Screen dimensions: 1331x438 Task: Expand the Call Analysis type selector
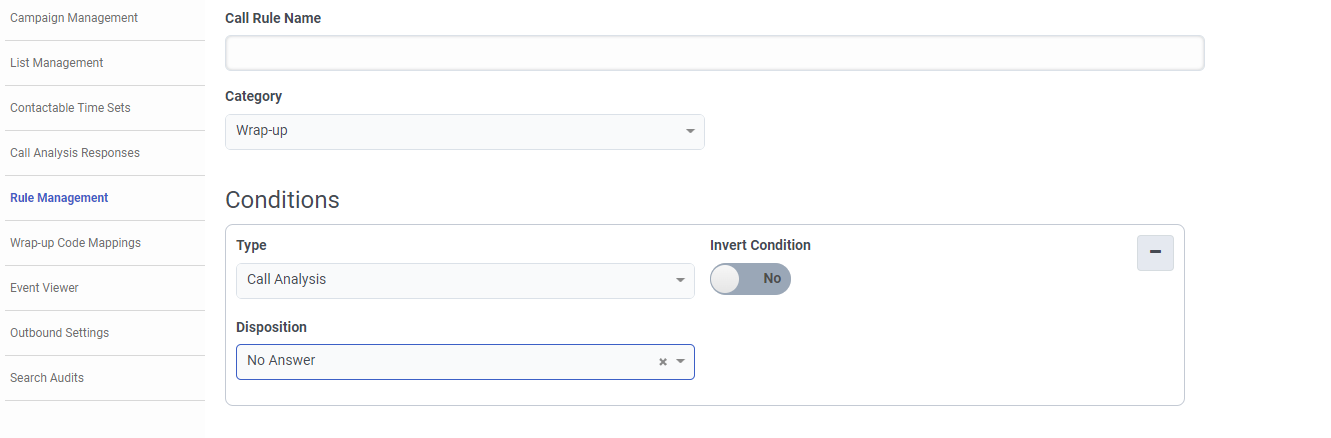pyautogui.click(x=455, y=280)
